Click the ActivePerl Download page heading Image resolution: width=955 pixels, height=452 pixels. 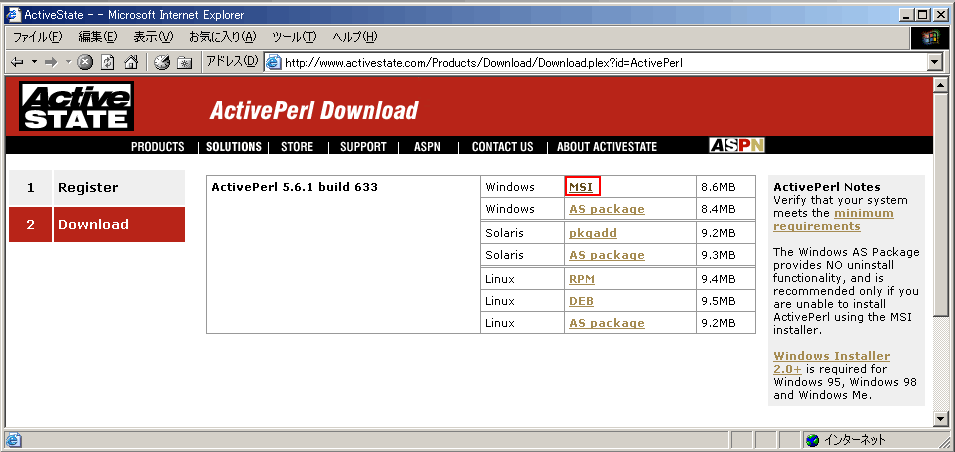(x=314, y=110)
